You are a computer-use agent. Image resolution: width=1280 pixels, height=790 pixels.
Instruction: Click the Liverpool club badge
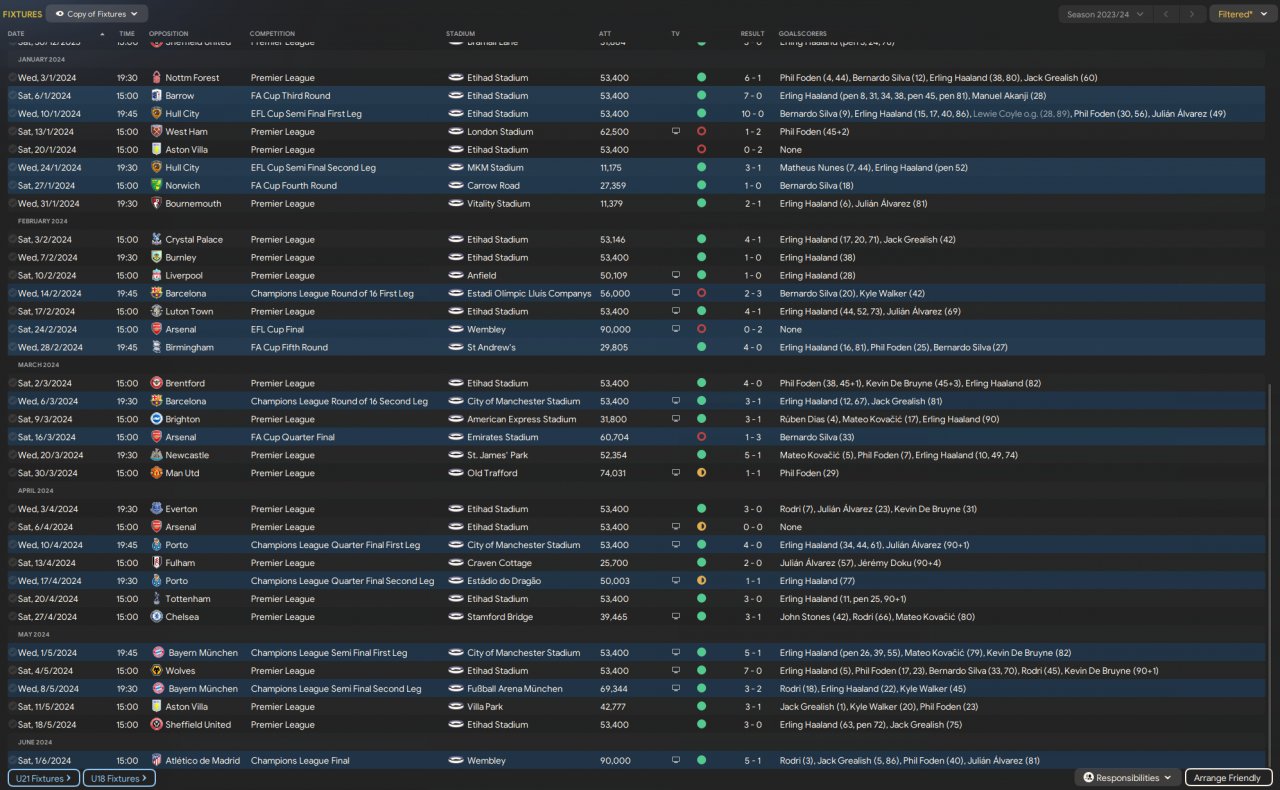pos(156,276)
